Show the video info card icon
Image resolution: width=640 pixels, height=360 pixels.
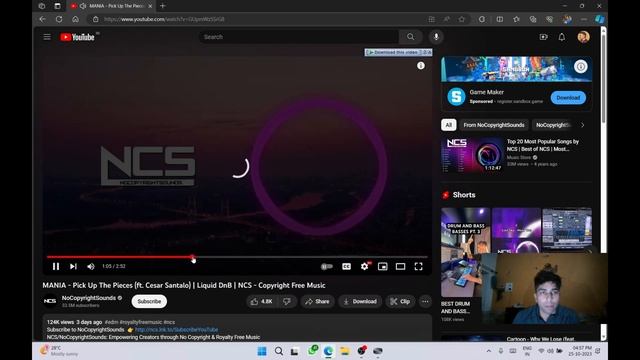tap(421, 66)
